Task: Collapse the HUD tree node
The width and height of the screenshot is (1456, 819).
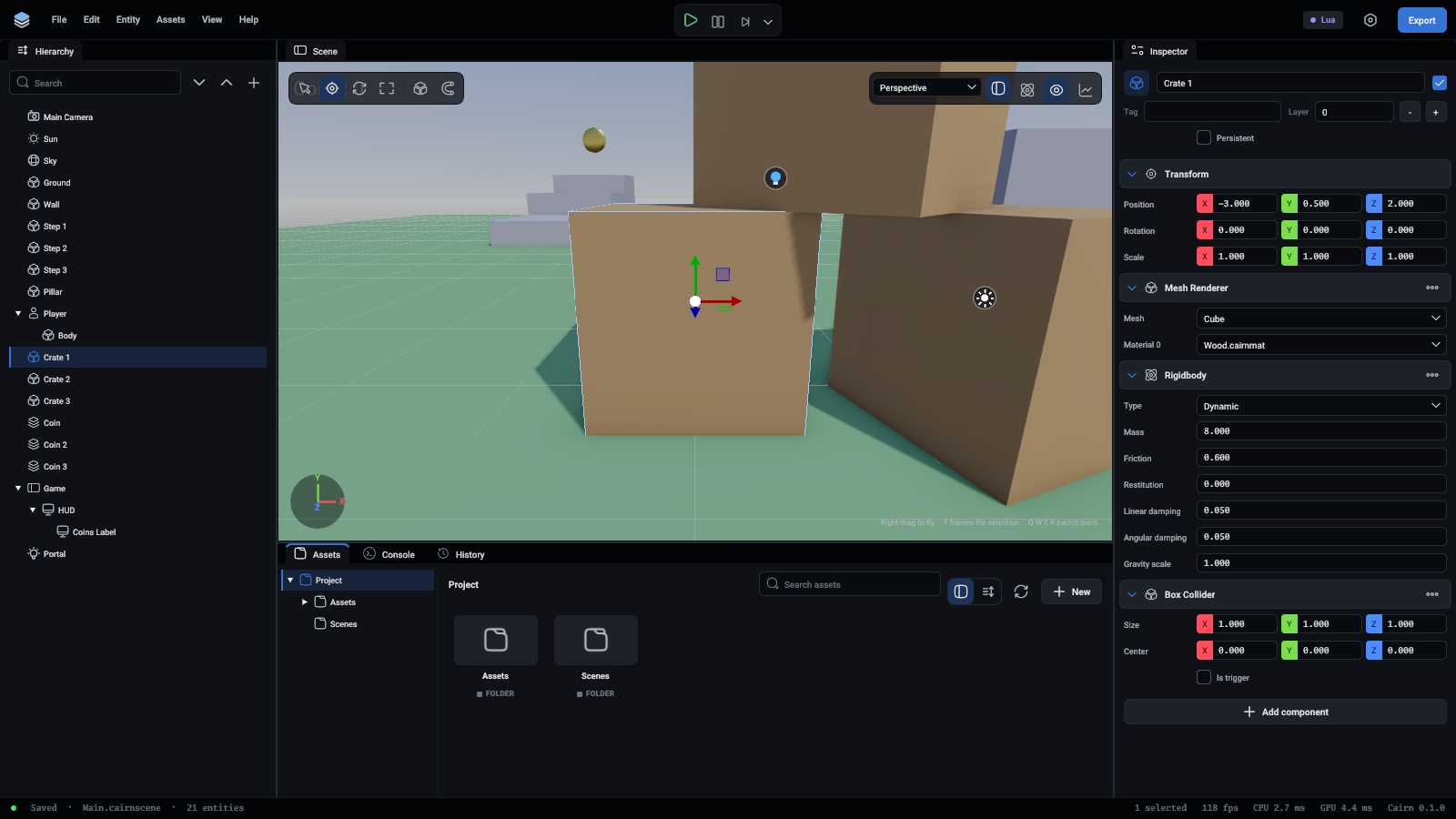Action: [x=33, y=511]
